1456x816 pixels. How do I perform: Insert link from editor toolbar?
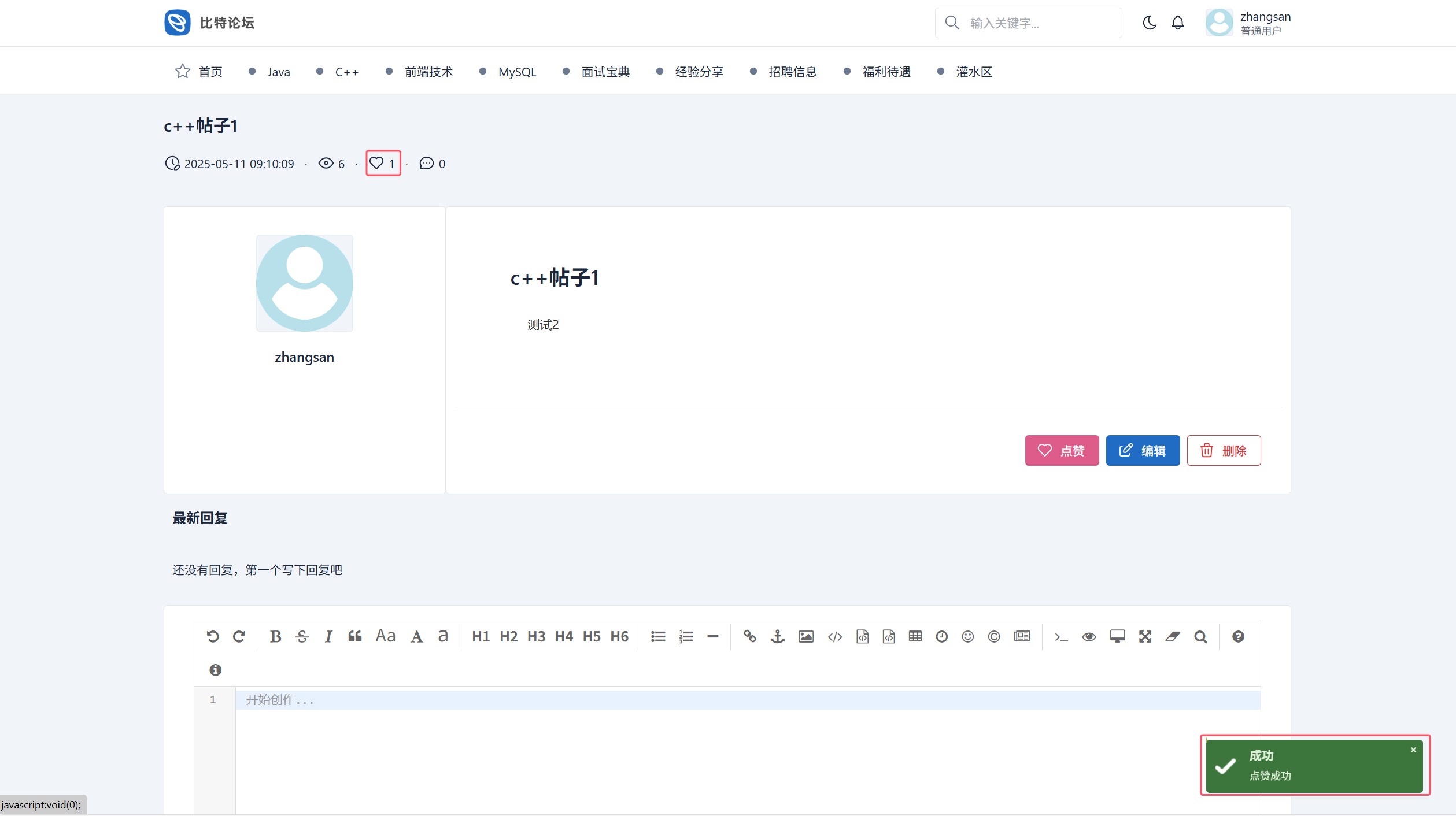pyautogui.click(x=749, y=636)
